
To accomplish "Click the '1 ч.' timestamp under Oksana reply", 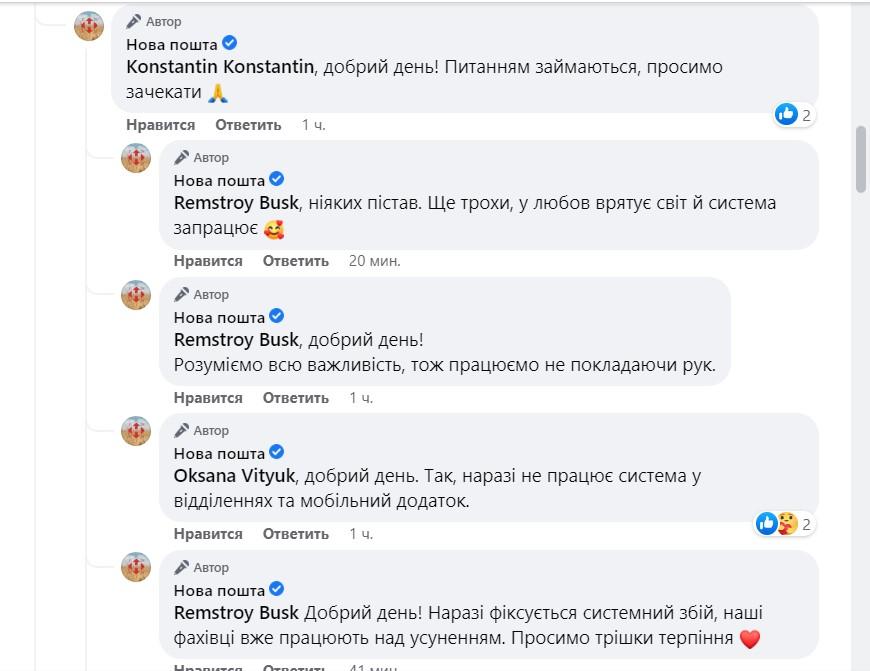I will [x=361, y=534].
